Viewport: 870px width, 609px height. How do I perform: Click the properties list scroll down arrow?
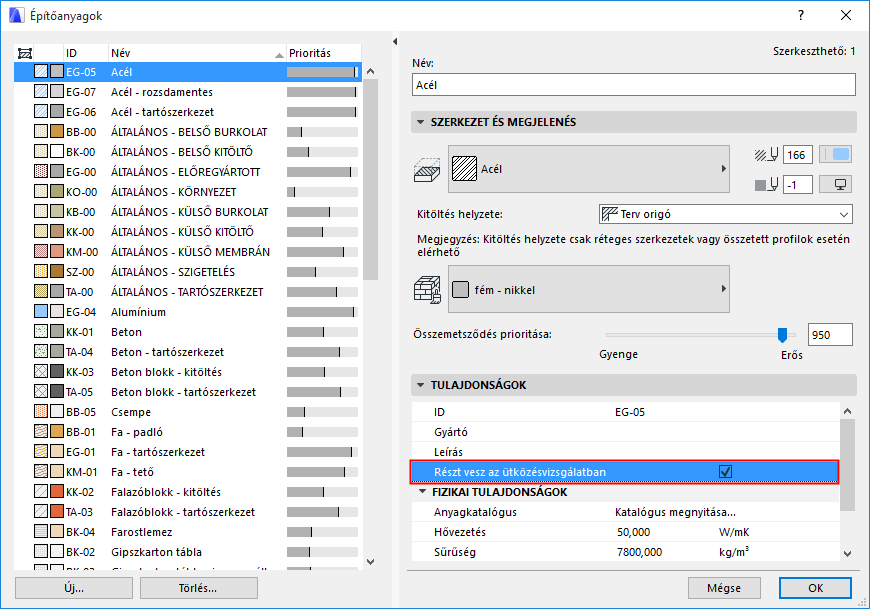click(x=847, y=554)
